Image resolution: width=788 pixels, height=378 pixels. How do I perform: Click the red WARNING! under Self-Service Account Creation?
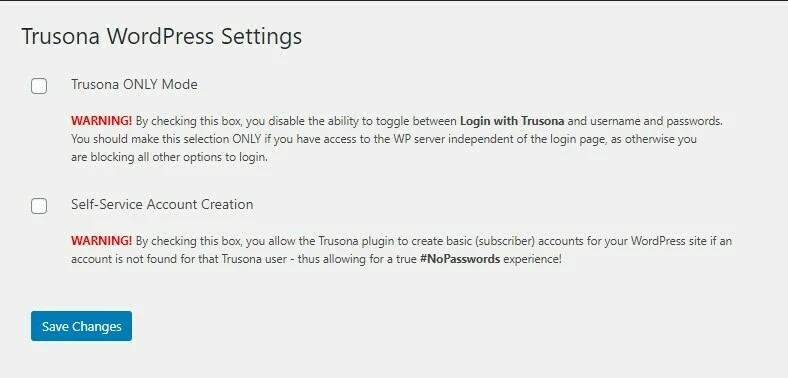tap(102, 241)
